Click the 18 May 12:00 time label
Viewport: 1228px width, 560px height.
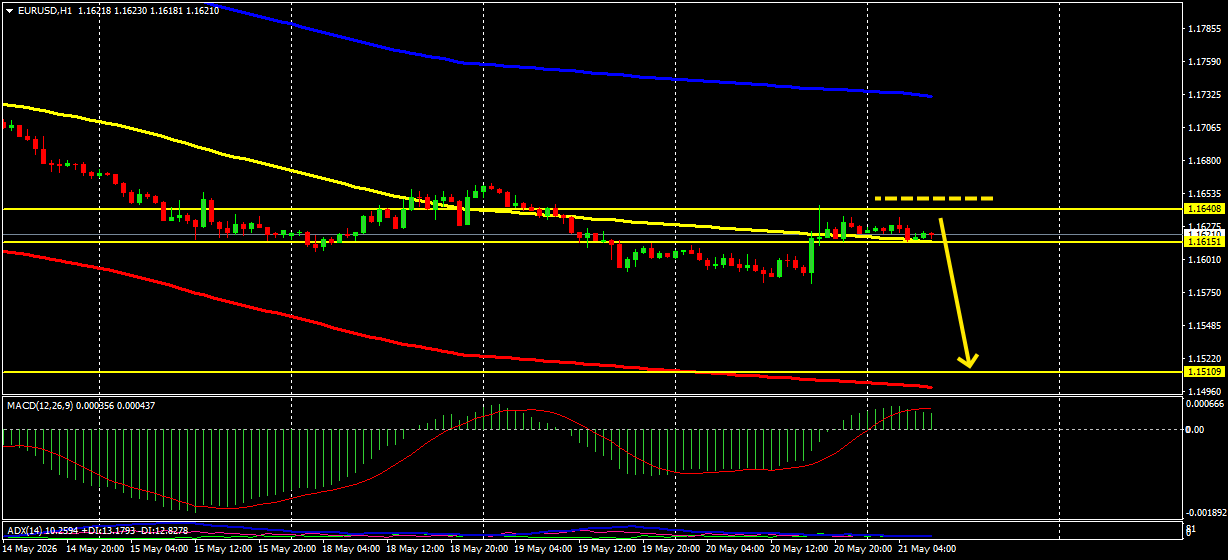(x=417, y=549)
